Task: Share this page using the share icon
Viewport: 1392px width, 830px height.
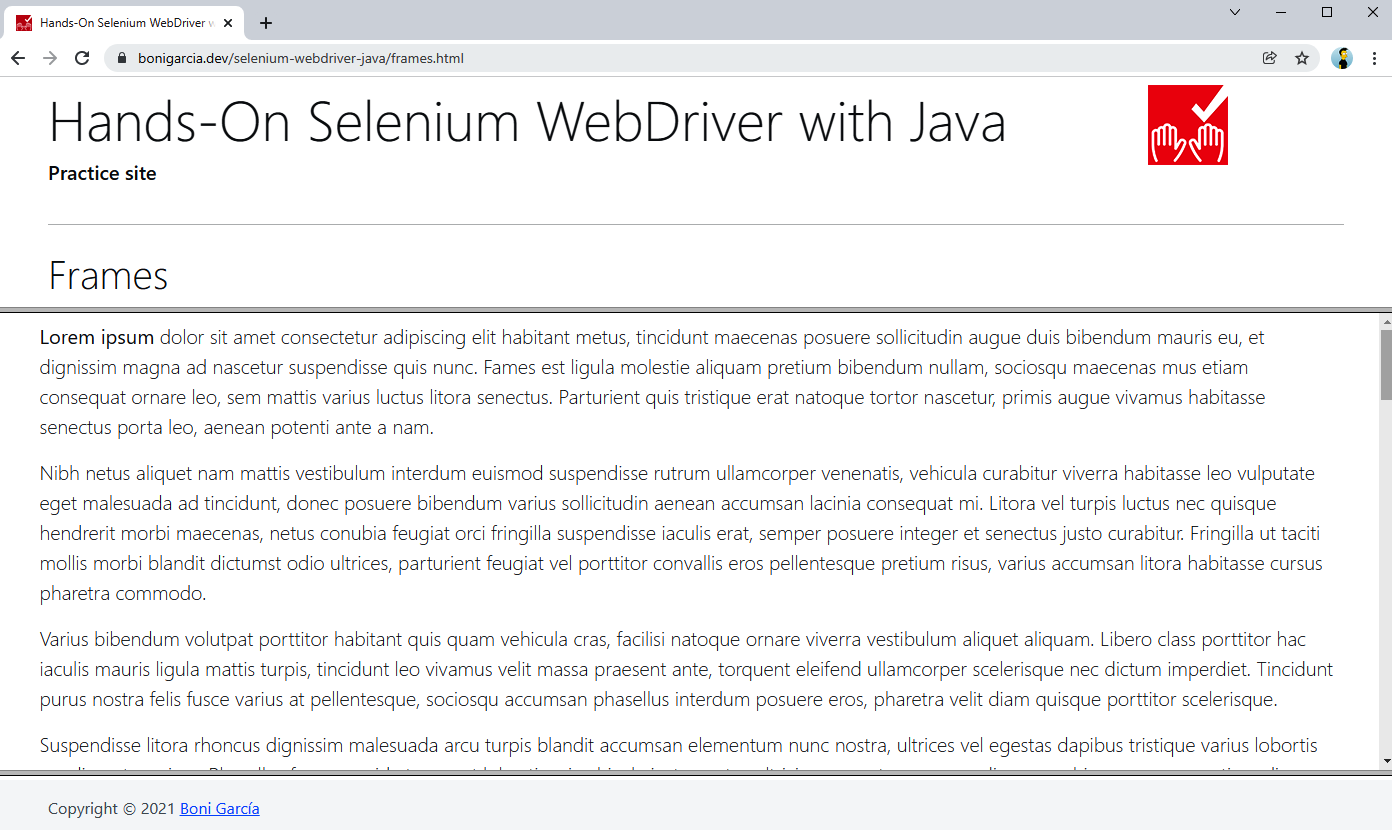Action: click(1270, 58)
